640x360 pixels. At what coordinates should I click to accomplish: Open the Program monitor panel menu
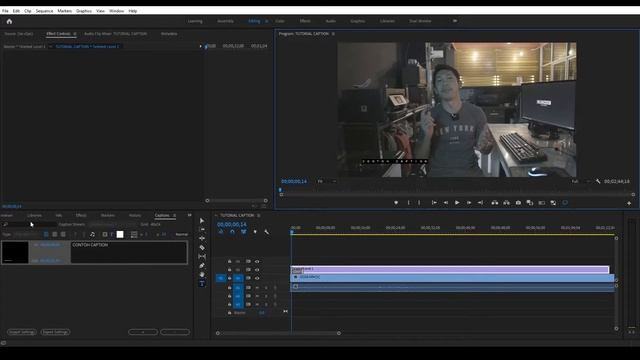(333, 34)
